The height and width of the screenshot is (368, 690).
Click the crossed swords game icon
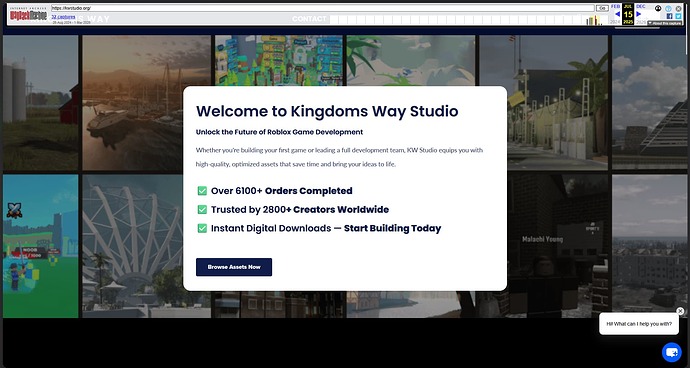15,210
